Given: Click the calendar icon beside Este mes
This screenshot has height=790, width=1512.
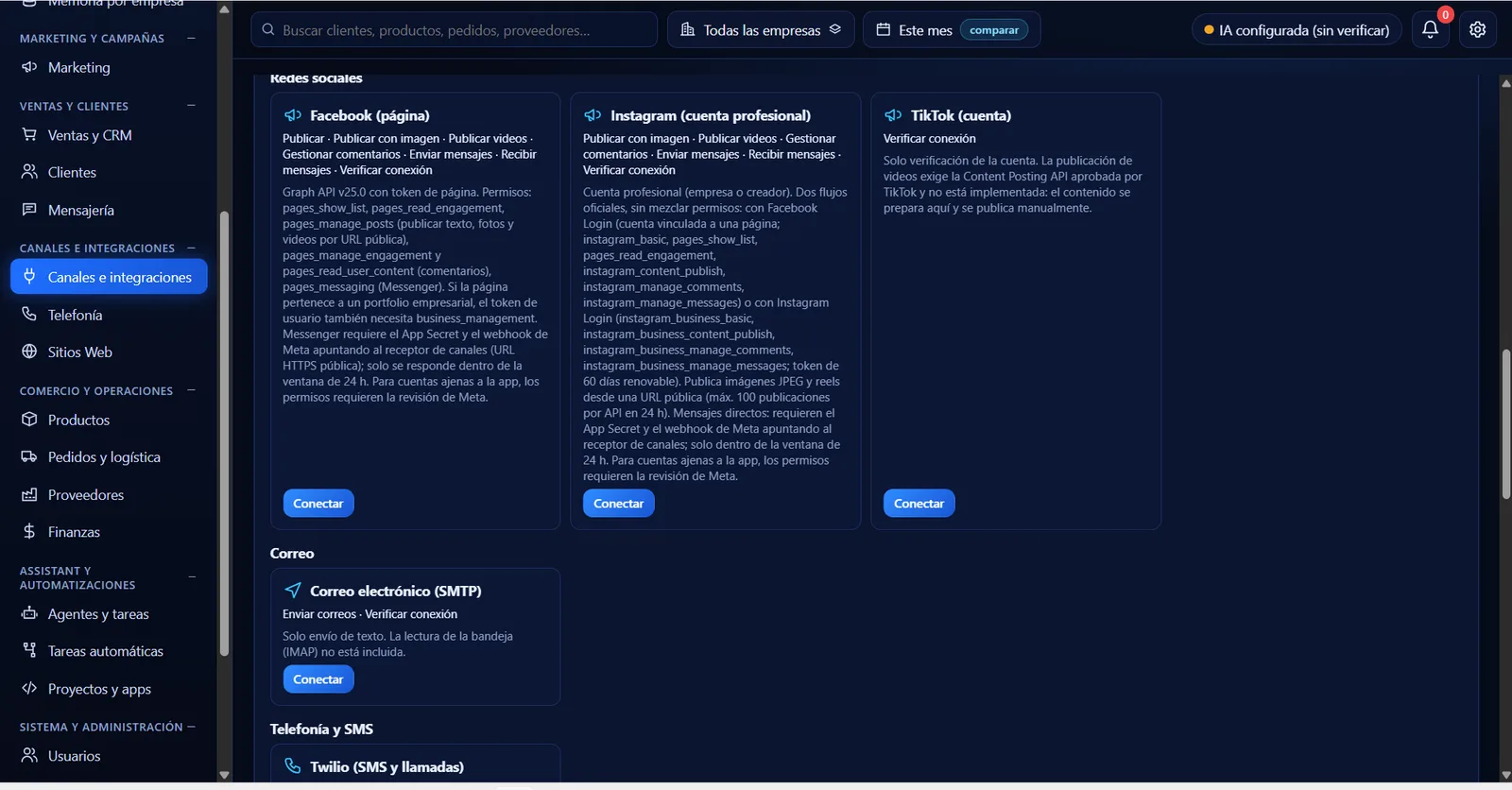Looking at the screenshot, I should click(884, 29).
